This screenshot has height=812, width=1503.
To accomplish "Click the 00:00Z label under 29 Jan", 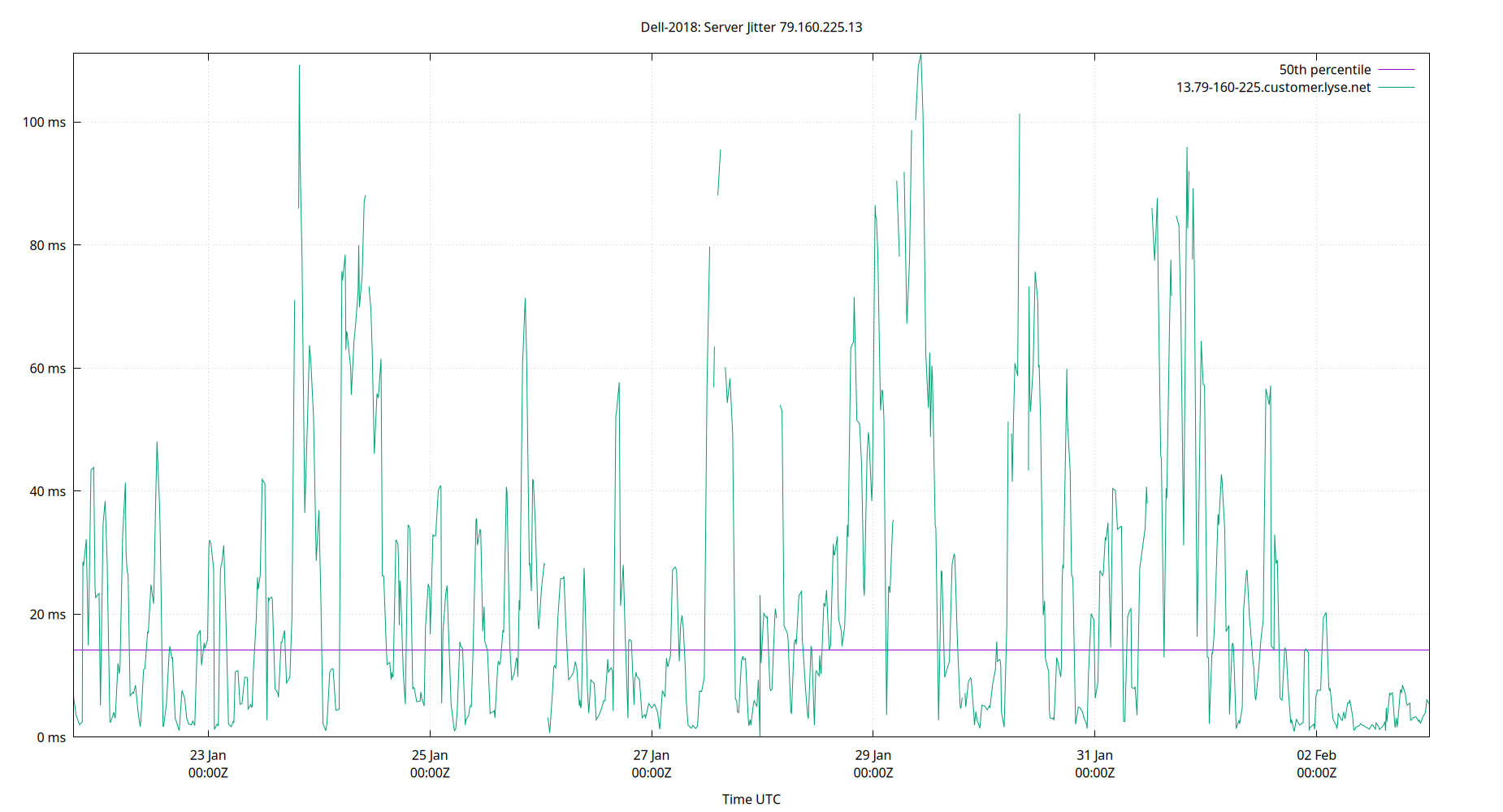I will pos(873,773).
